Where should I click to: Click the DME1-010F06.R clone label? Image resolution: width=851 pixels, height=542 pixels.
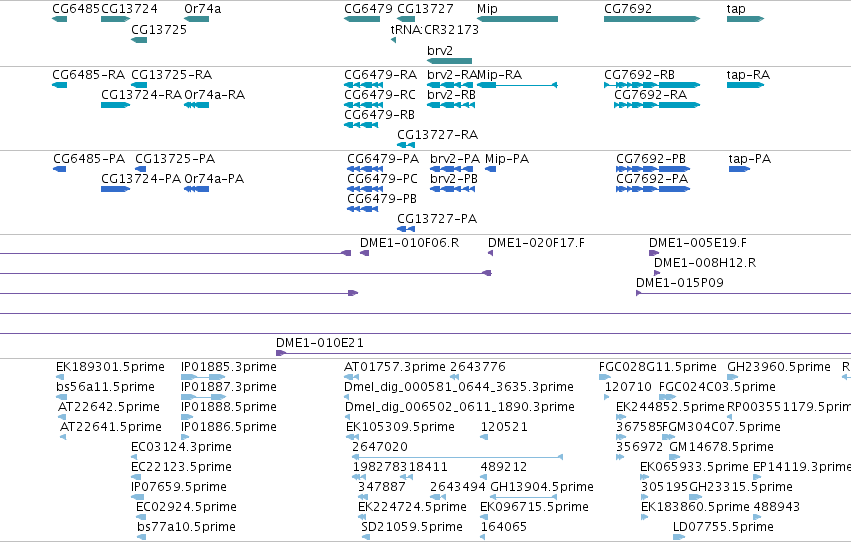[x=409, y=243]
